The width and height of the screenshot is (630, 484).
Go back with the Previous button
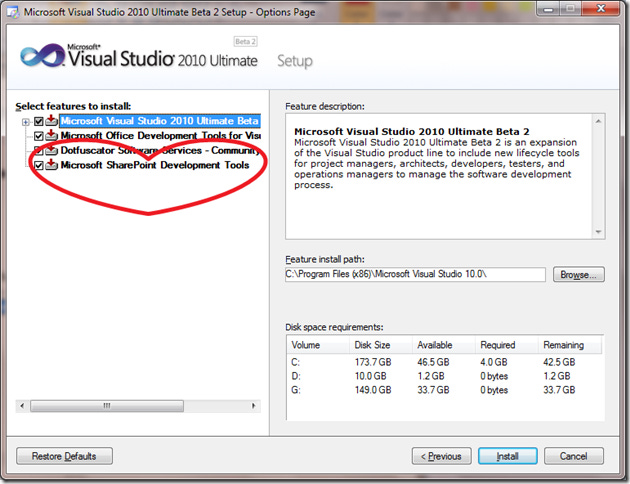tap(441, 456)
